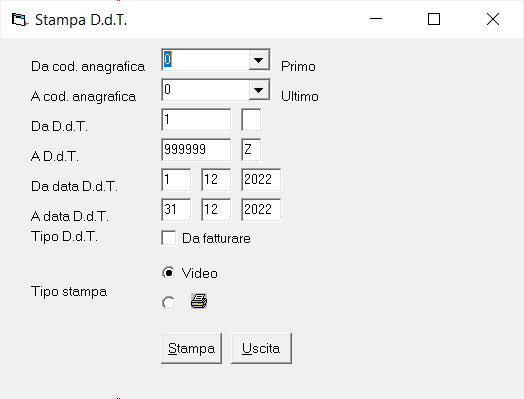Focus the empty Da D.d.T. suffix field
Viewport: 524px width, 399px height.
coord(251,120)
